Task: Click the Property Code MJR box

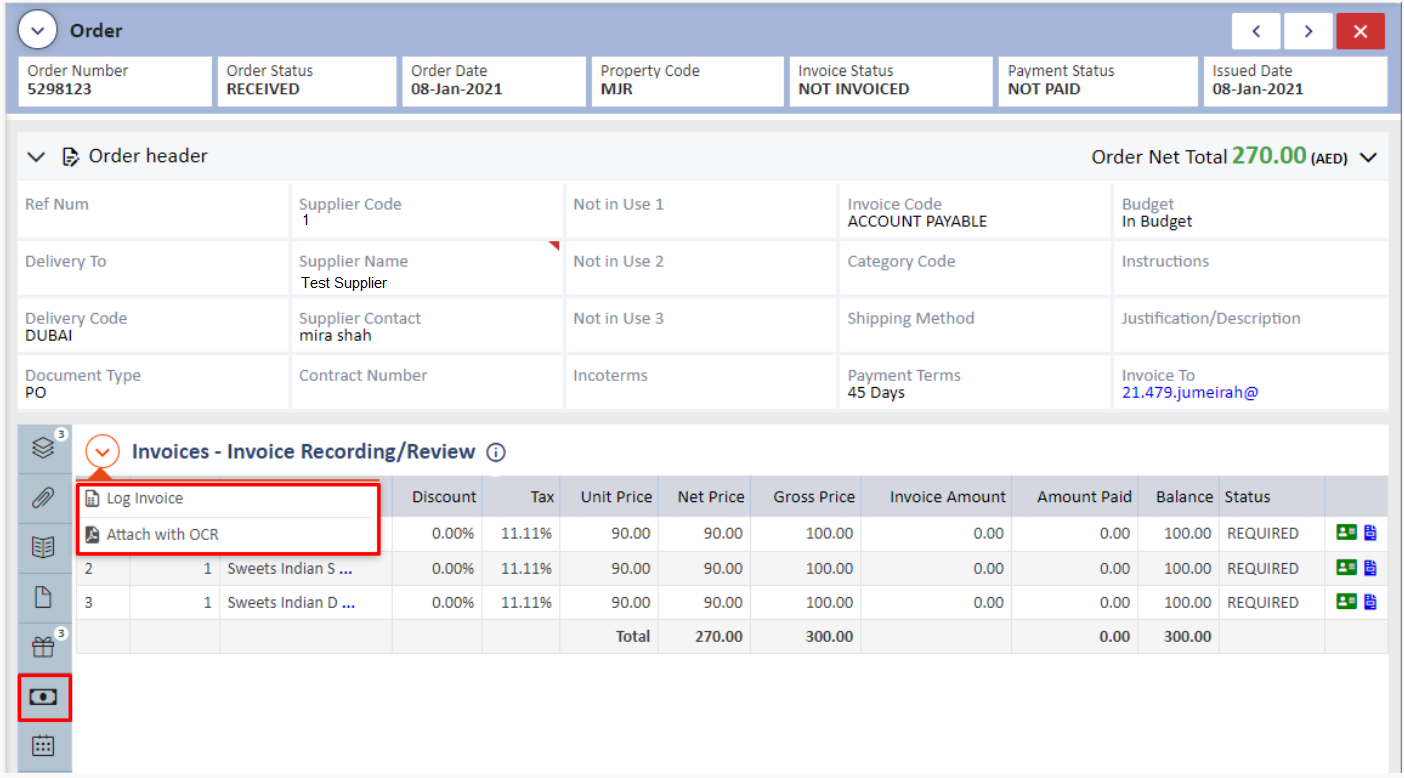Action: coord(688,81)
